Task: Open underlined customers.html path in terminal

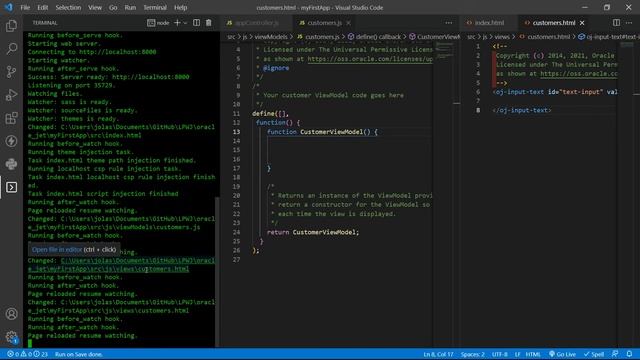Action: point(121,265)
